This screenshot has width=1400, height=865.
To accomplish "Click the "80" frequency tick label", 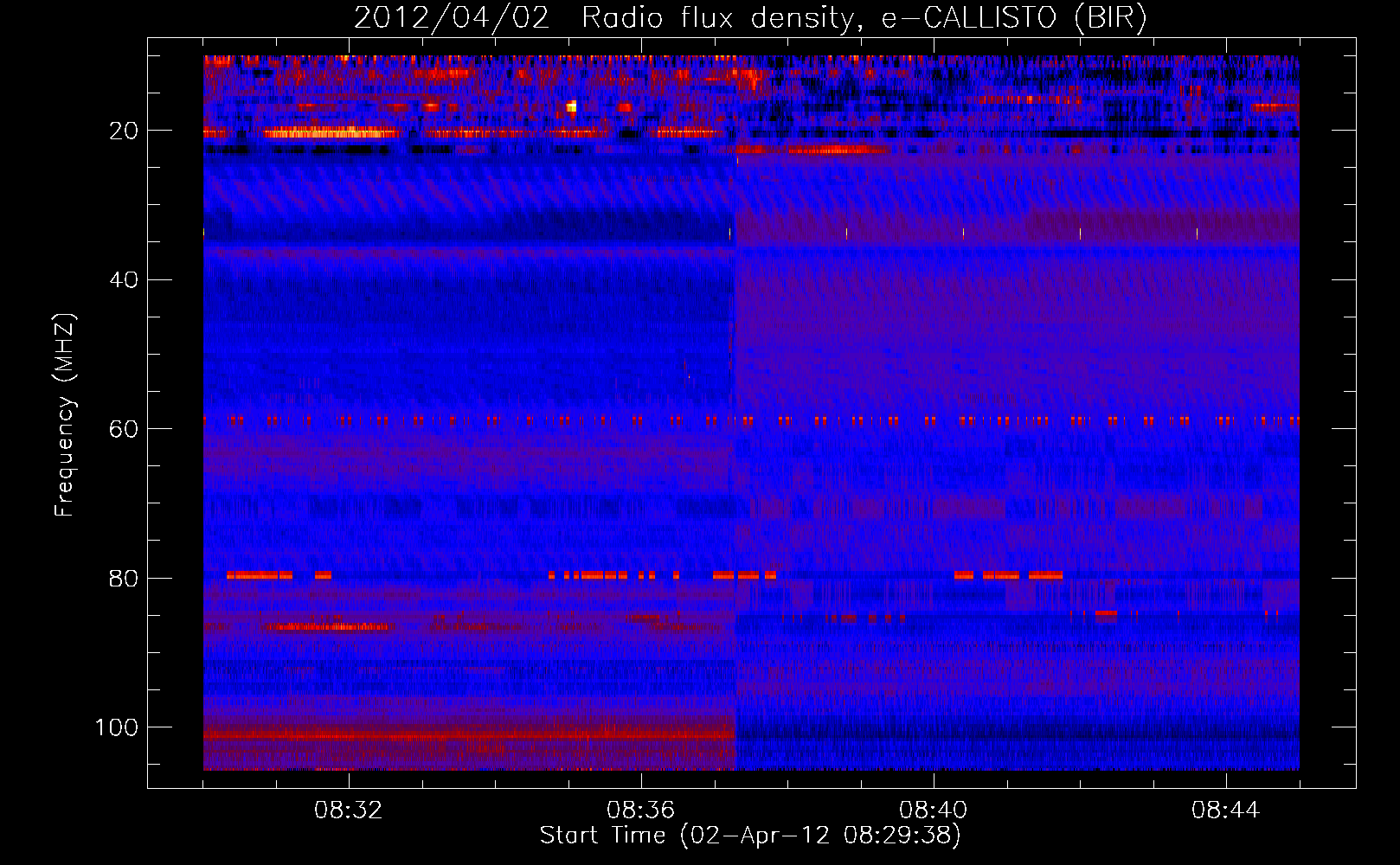I will pyautogui.click(x=124, y=579).
